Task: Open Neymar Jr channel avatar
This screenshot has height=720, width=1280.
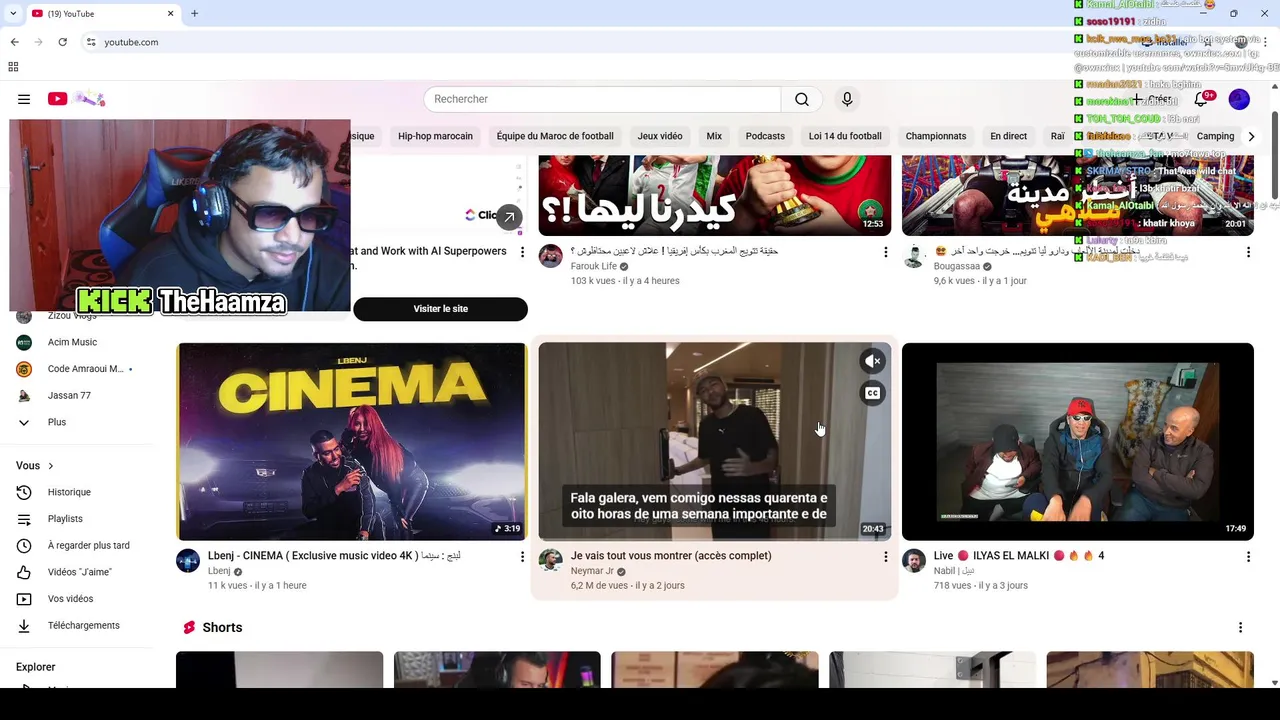Action: [x=550, y=560]
